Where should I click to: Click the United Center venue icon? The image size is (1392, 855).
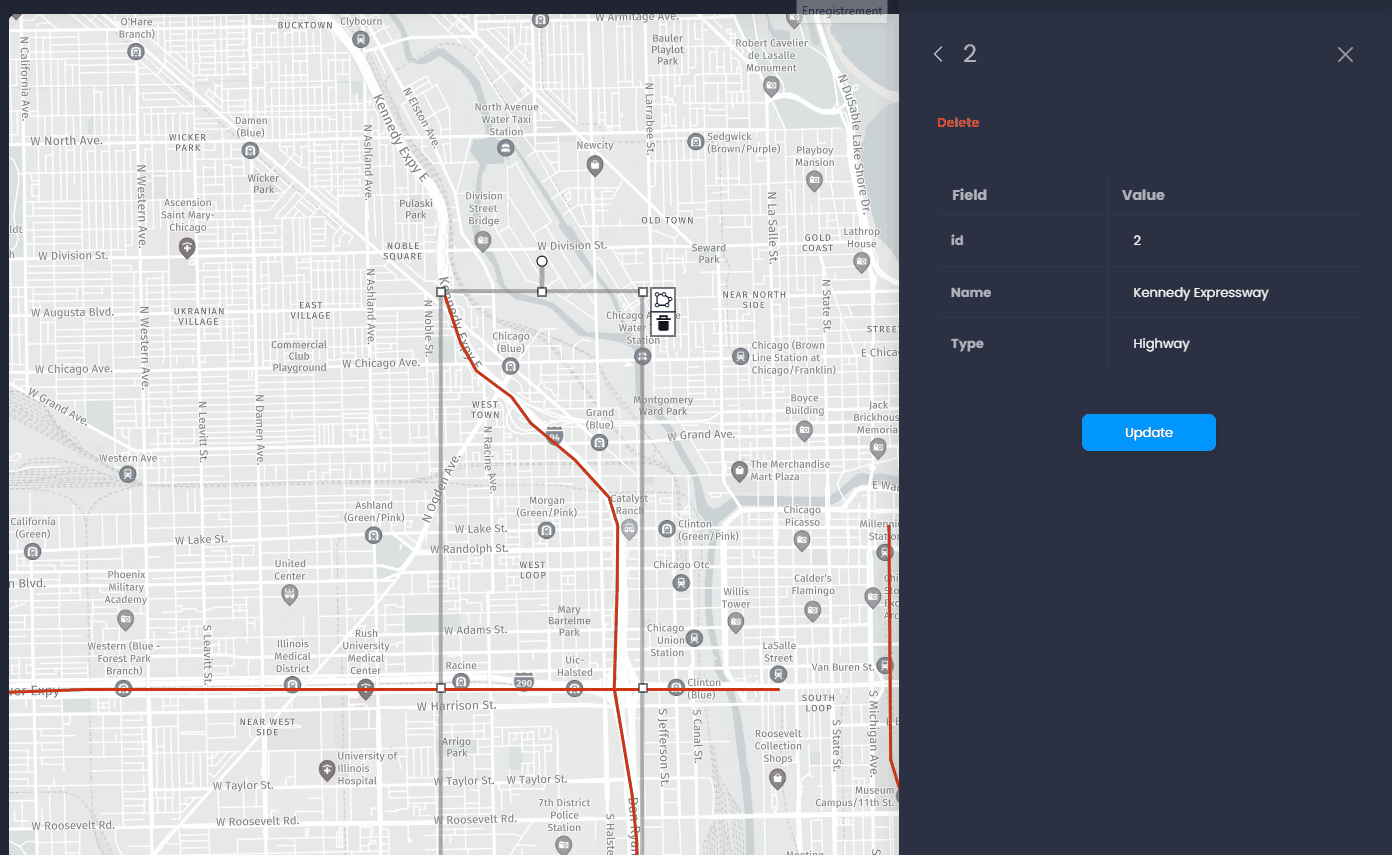(x=290, y=594)
